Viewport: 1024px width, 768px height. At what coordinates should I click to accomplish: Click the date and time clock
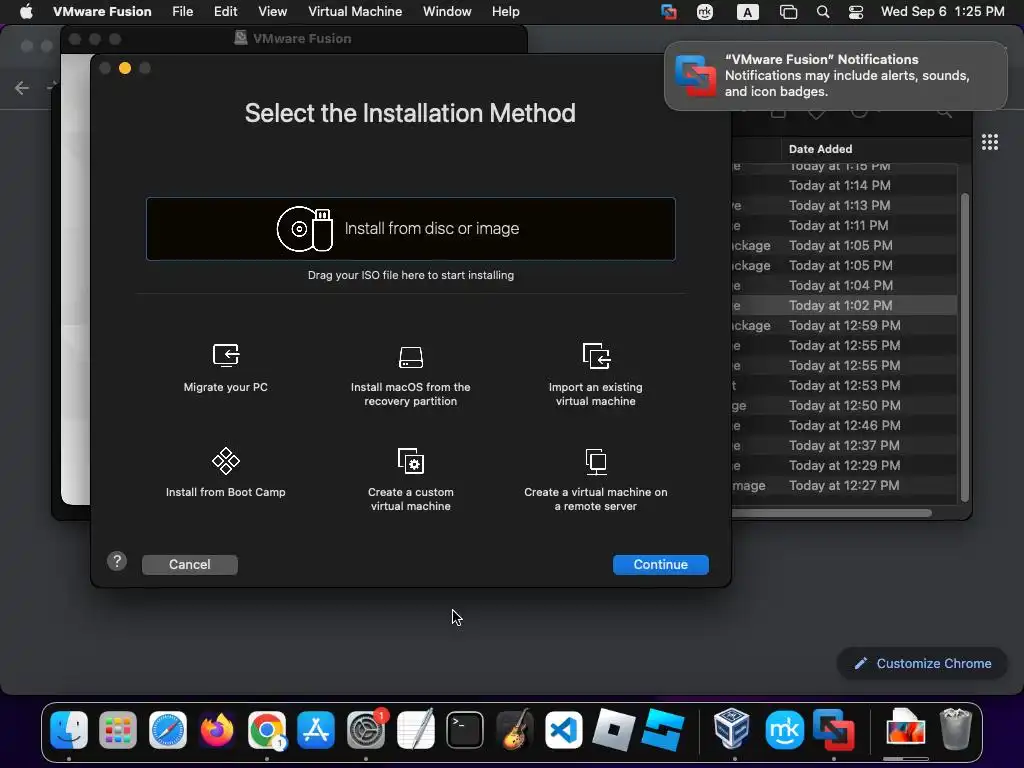pyautogui.click(x=942, y=11)
